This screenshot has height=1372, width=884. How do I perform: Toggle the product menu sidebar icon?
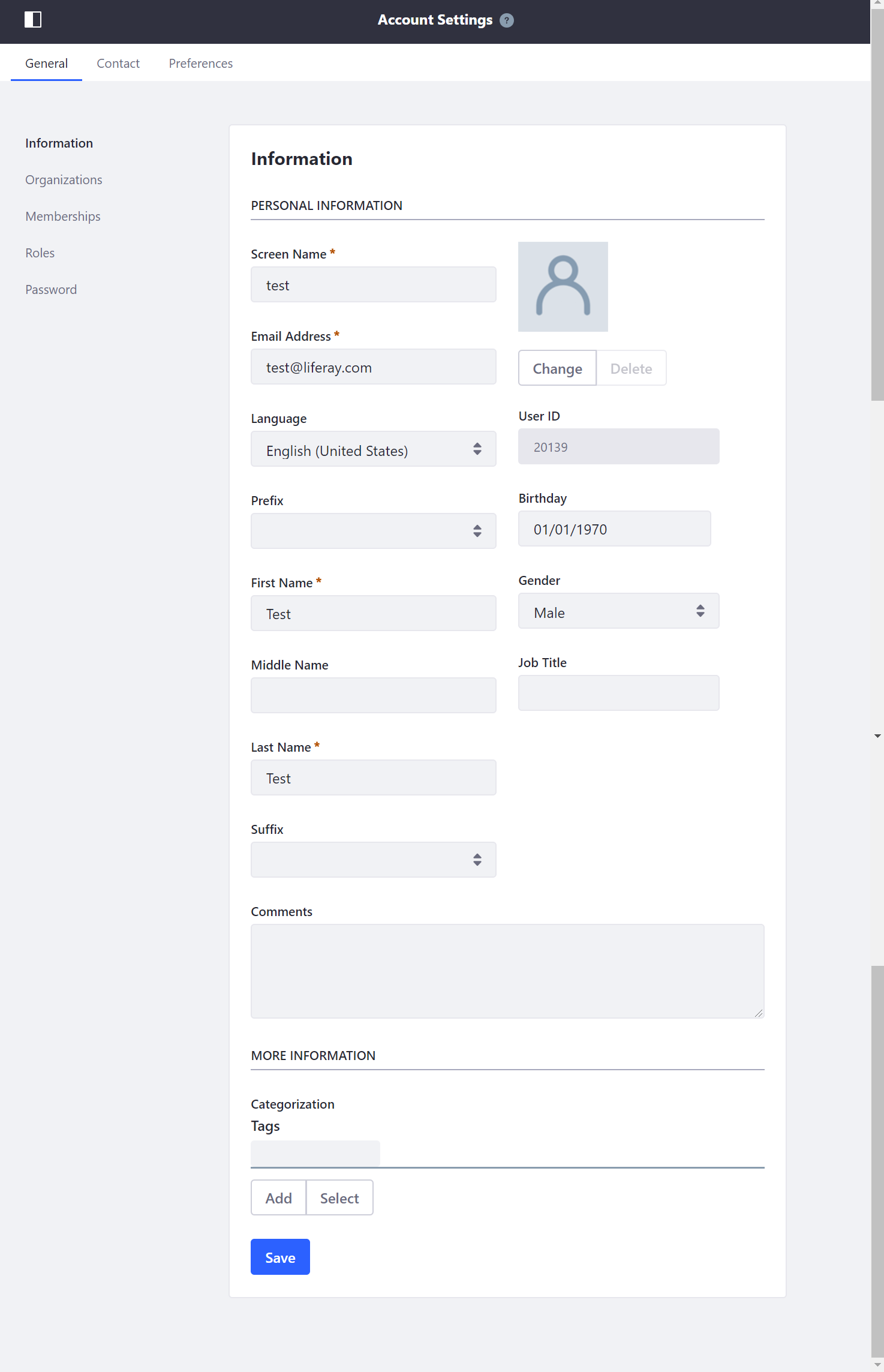33,20
